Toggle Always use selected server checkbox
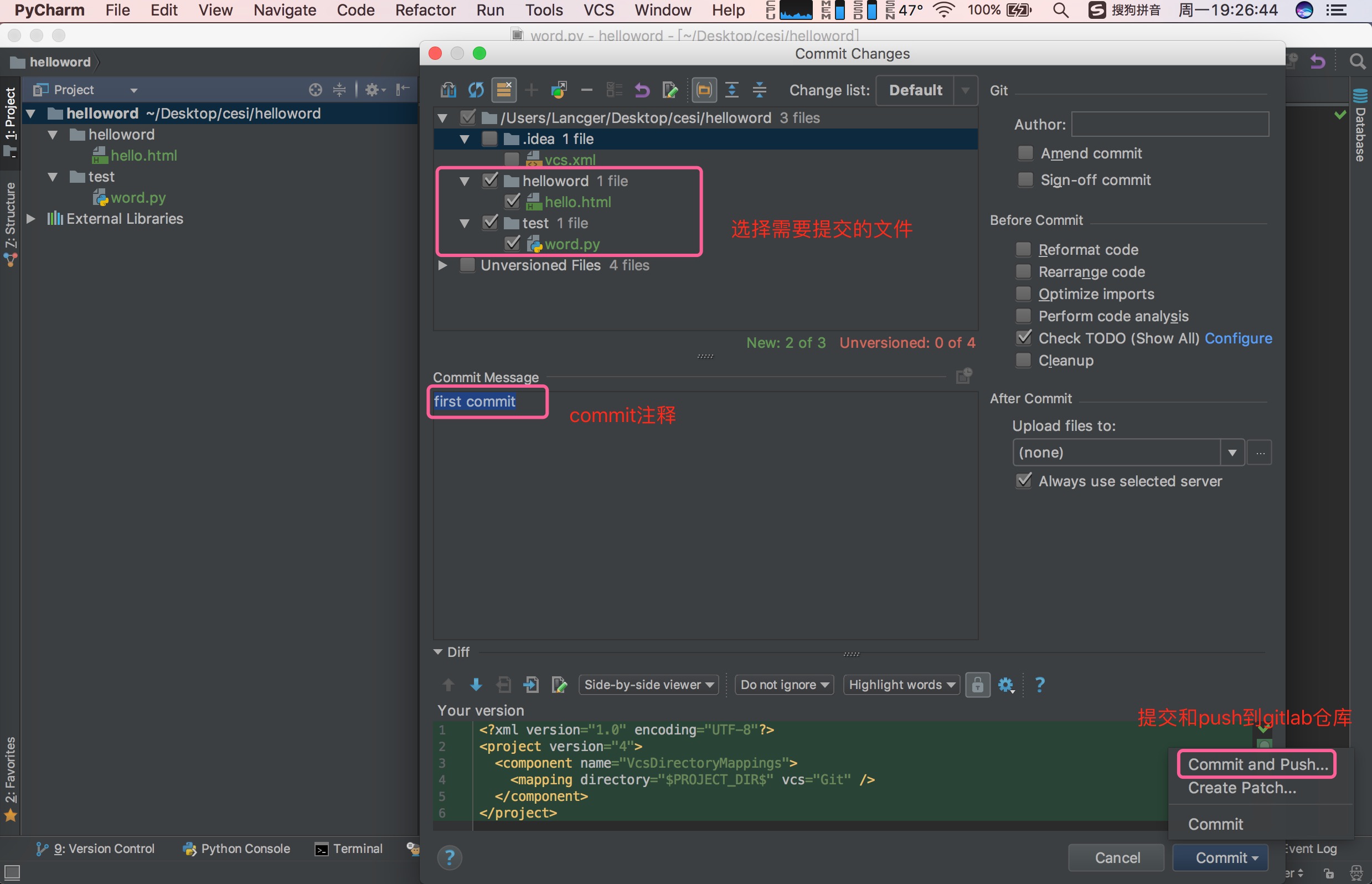 pyautogui.click(x=1023, y=480)
